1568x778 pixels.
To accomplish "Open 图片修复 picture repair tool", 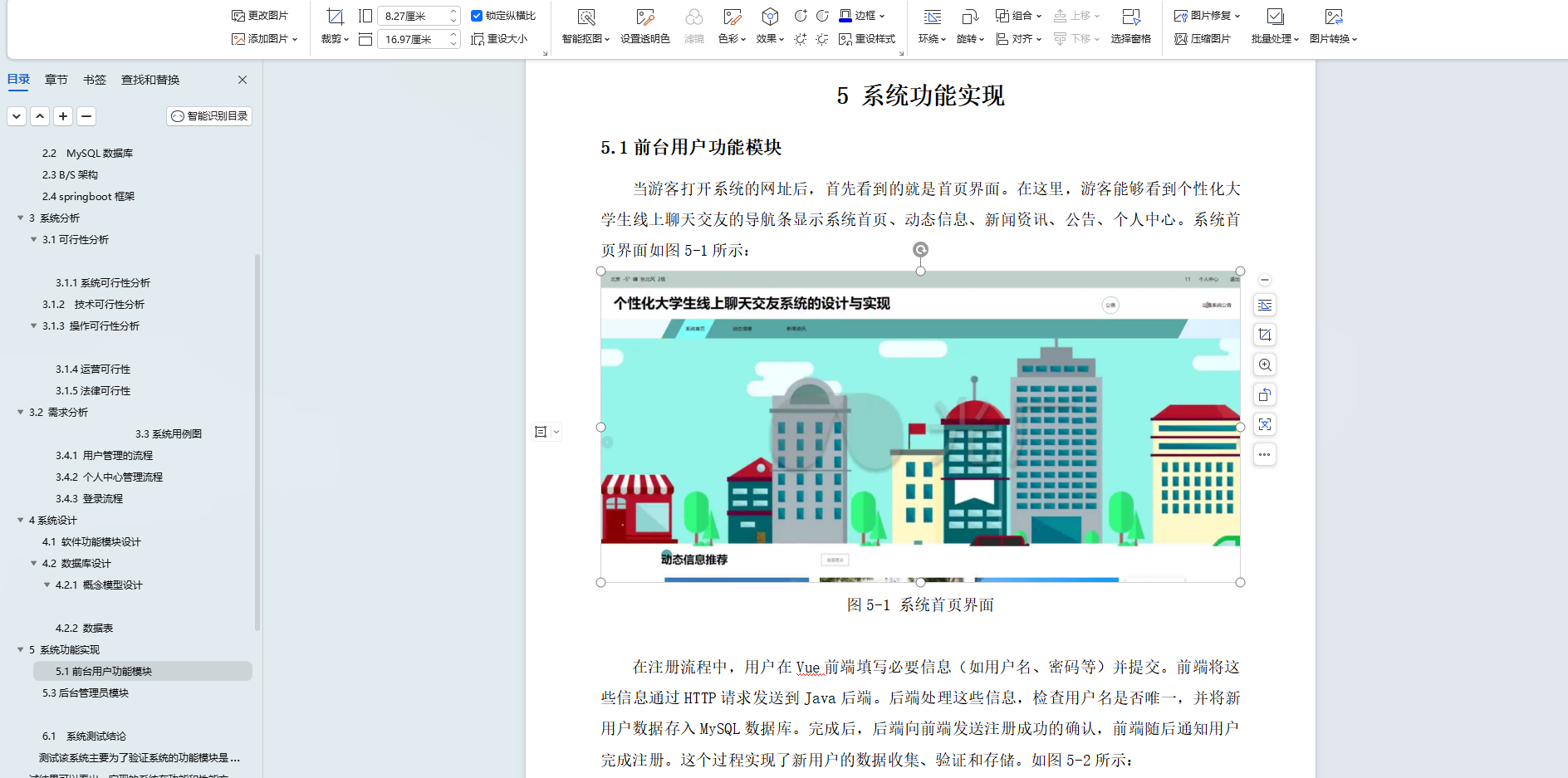I will pos(1204,15).
